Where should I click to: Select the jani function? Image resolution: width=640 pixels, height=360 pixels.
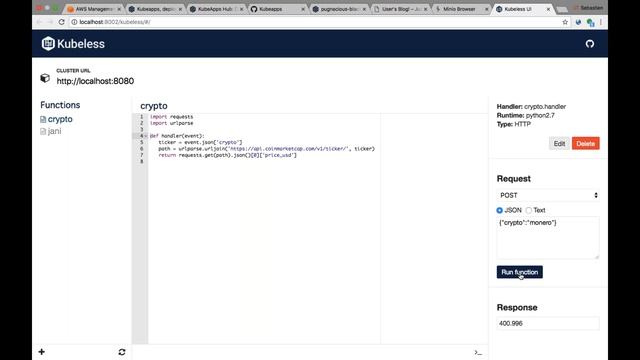point(54,131)
